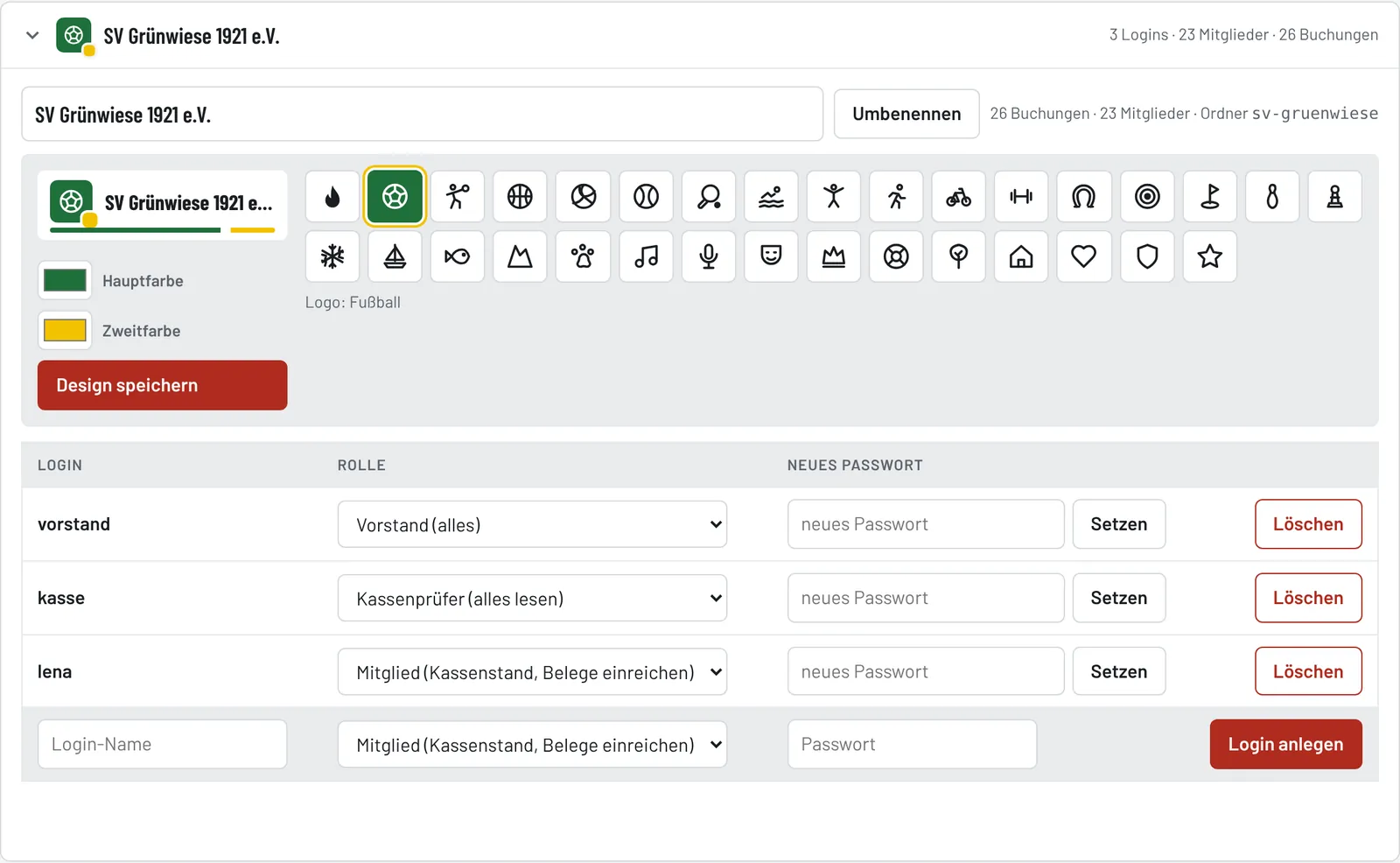This screenshot has width=1400, height=863.
Task: Choose the table tennis paddle logo
Action: pos(709,196)
